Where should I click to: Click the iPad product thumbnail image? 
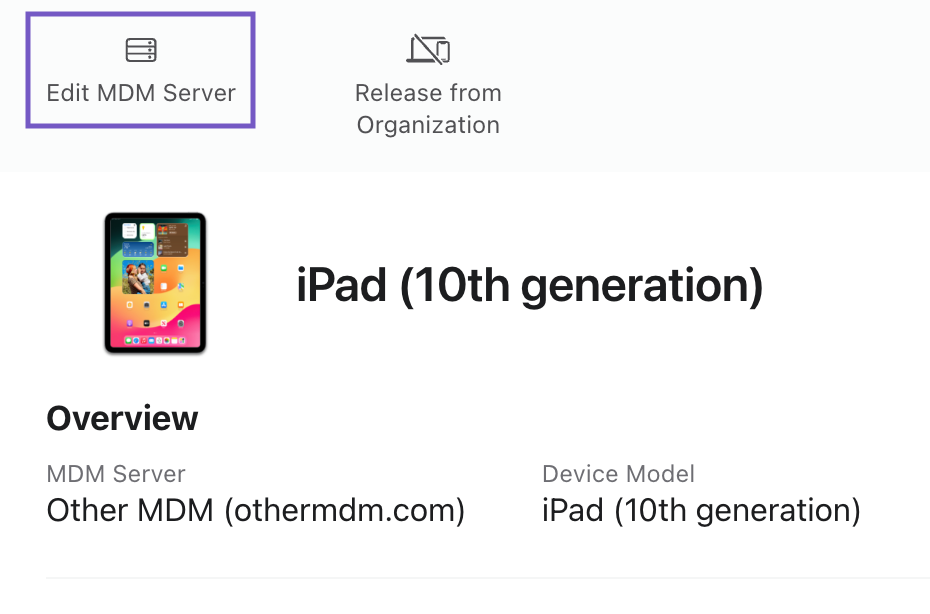tap(155, 283)
